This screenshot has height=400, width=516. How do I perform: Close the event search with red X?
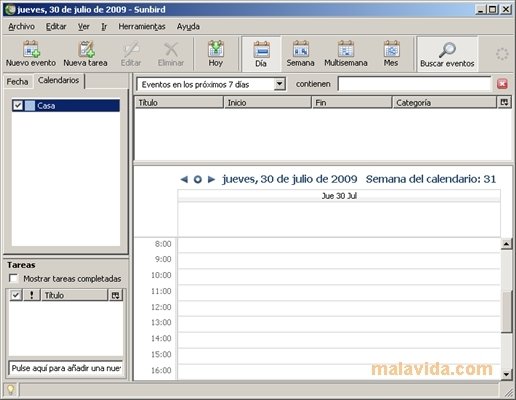pyautogui.click(x=502, y=84)
